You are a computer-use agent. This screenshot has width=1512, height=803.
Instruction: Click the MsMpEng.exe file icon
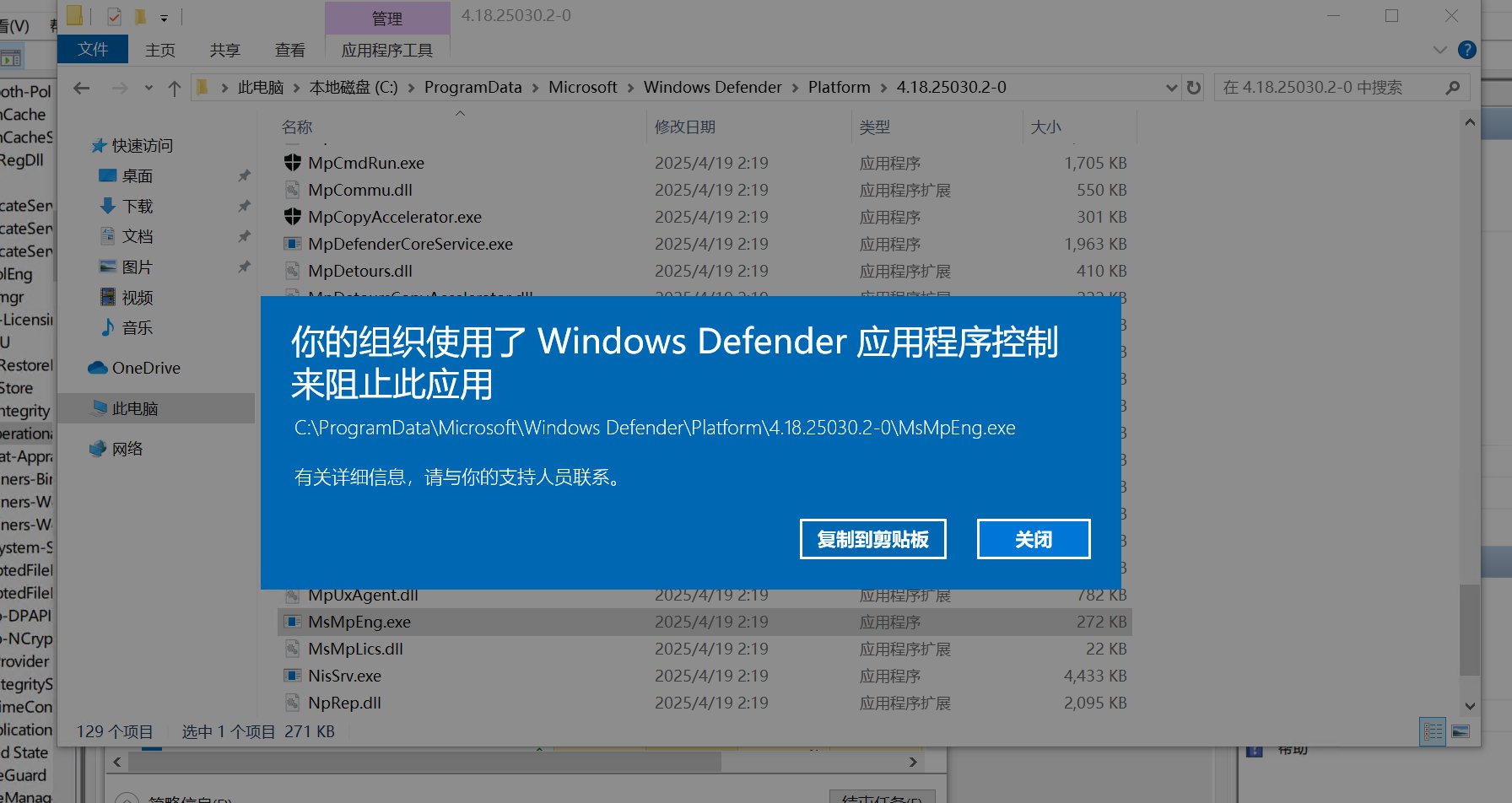(x=292, y=622)
